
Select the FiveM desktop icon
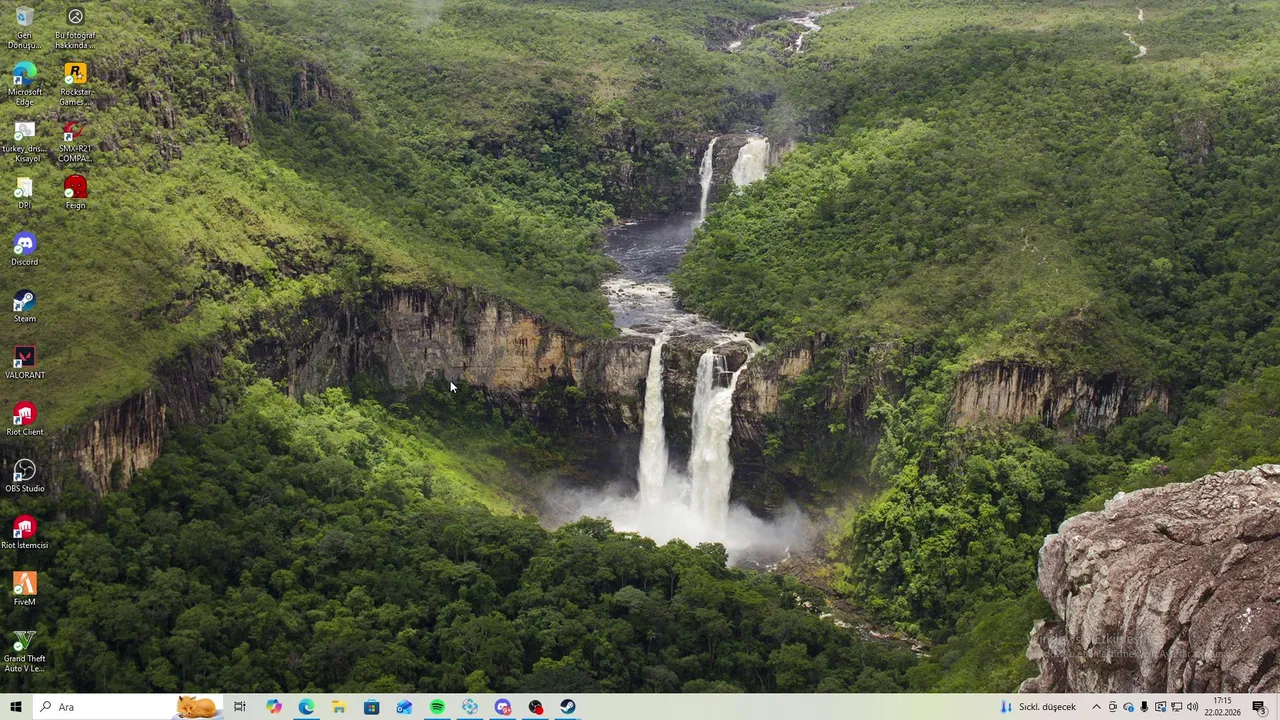point(24,590)
